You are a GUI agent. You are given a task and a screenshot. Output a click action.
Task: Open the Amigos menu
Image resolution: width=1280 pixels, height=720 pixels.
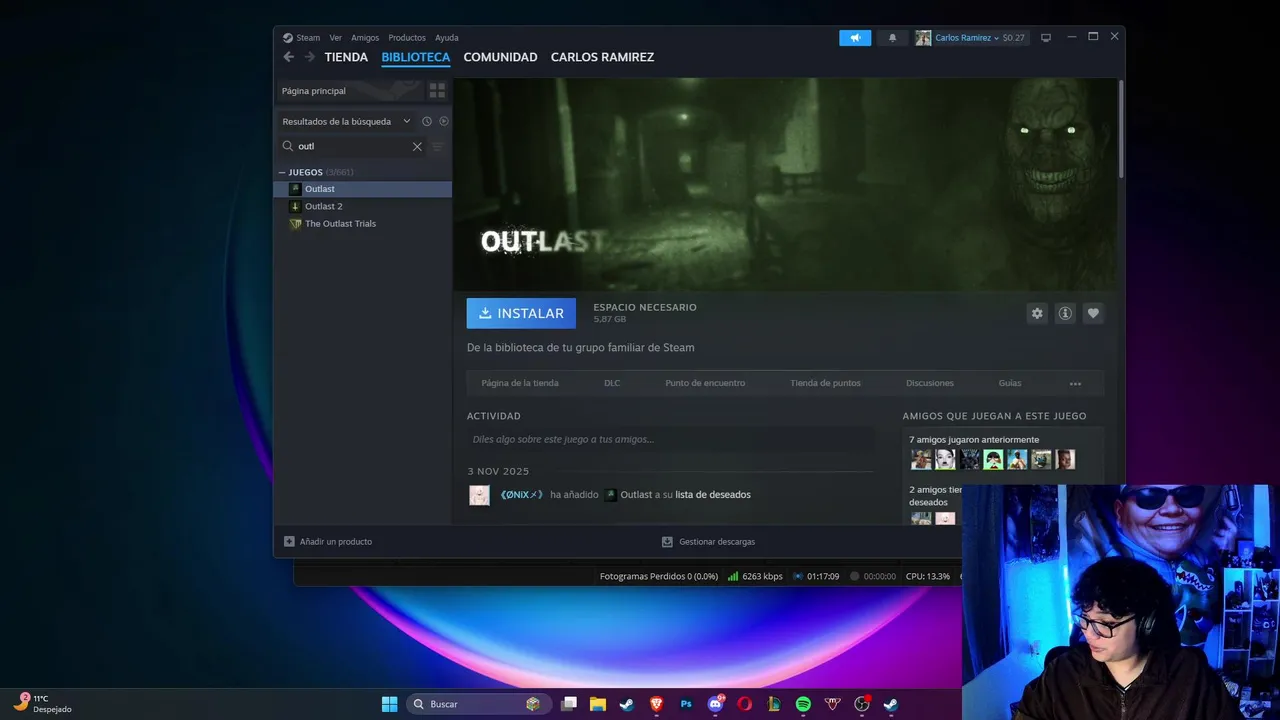coord(365,38)
